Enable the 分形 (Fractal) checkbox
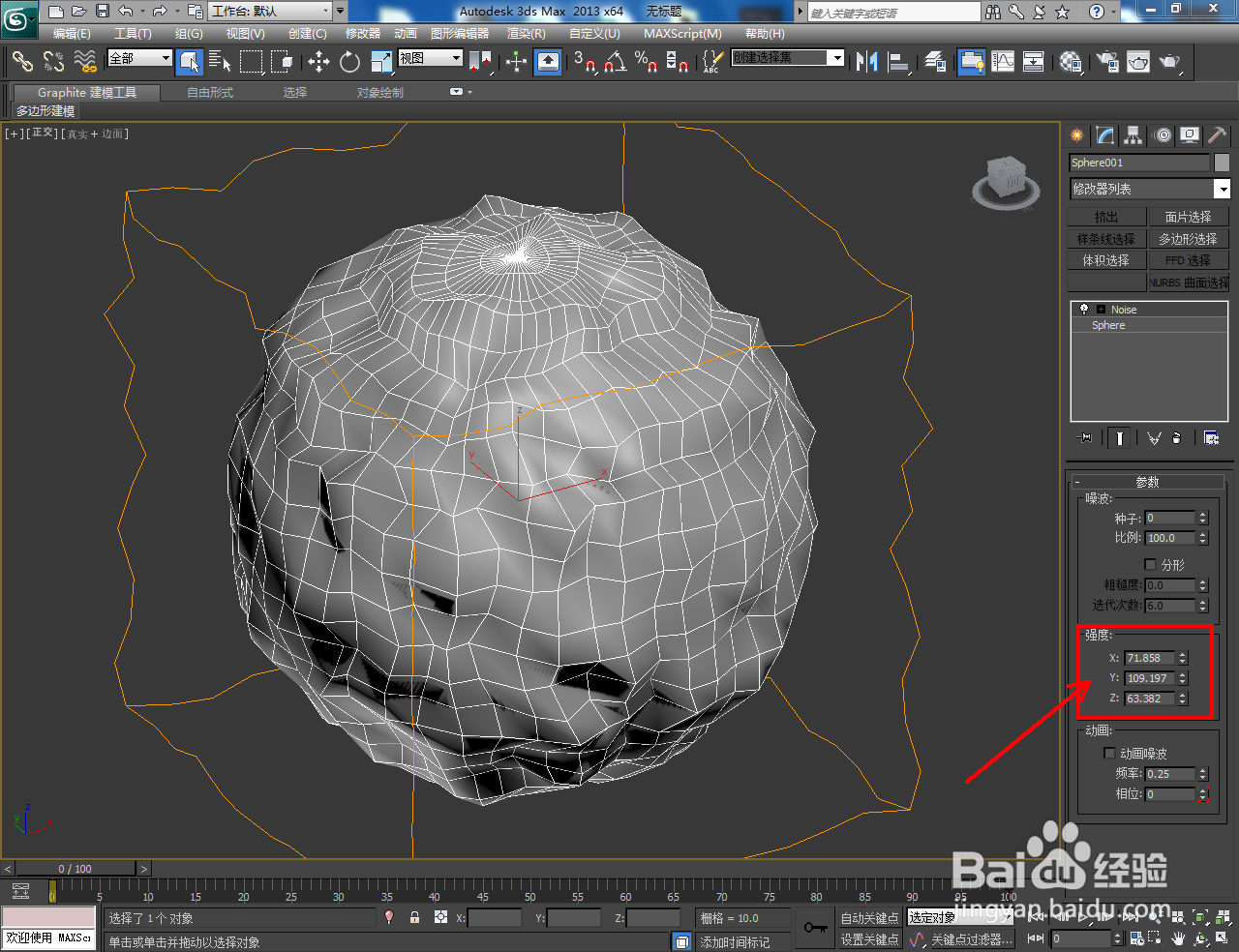The width and height of the screenshot is (1239, 952). tap(1150, 564)
